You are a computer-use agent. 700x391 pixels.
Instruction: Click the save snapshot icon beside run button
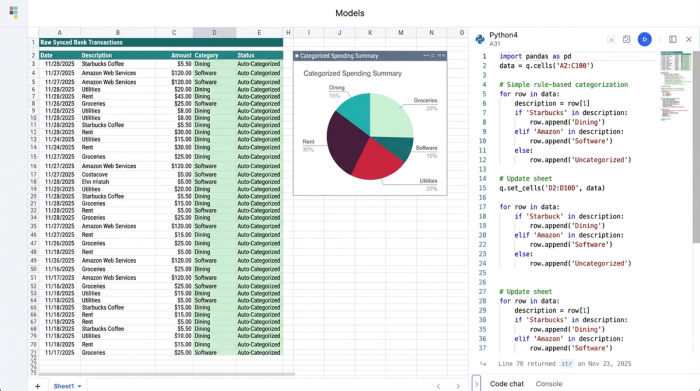tap(626, 39)
